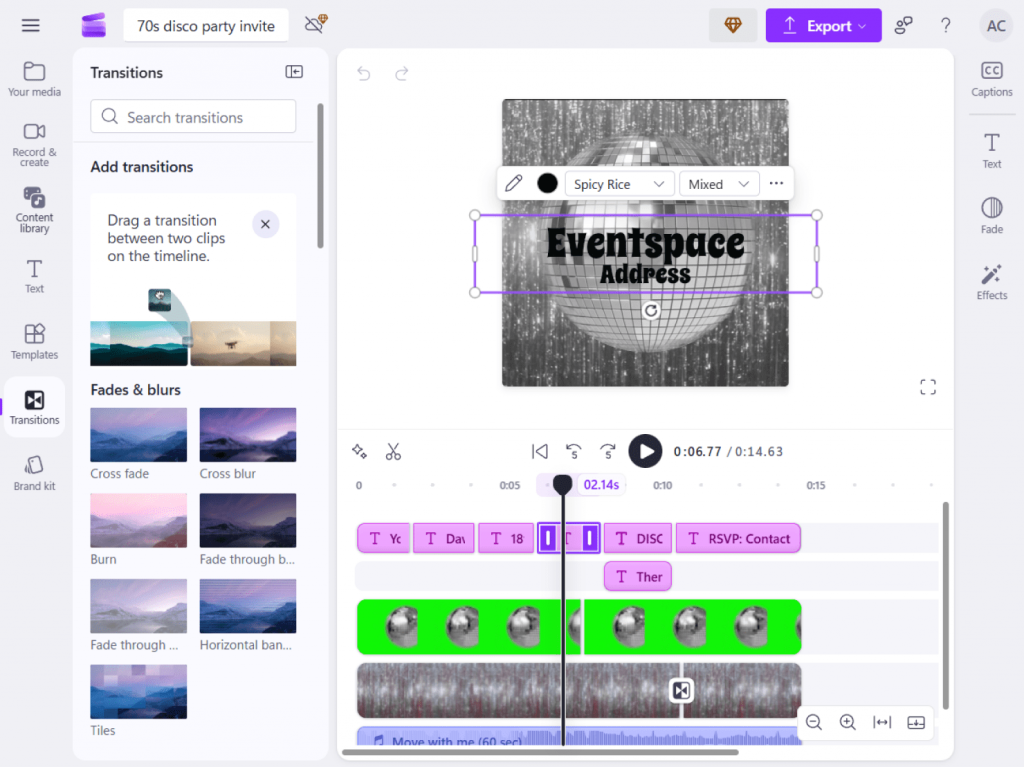The width and height of the screenshot is (1024, 767).
Task: Click the 0:10 mark on timeline ruler
Action: point(662,485)
